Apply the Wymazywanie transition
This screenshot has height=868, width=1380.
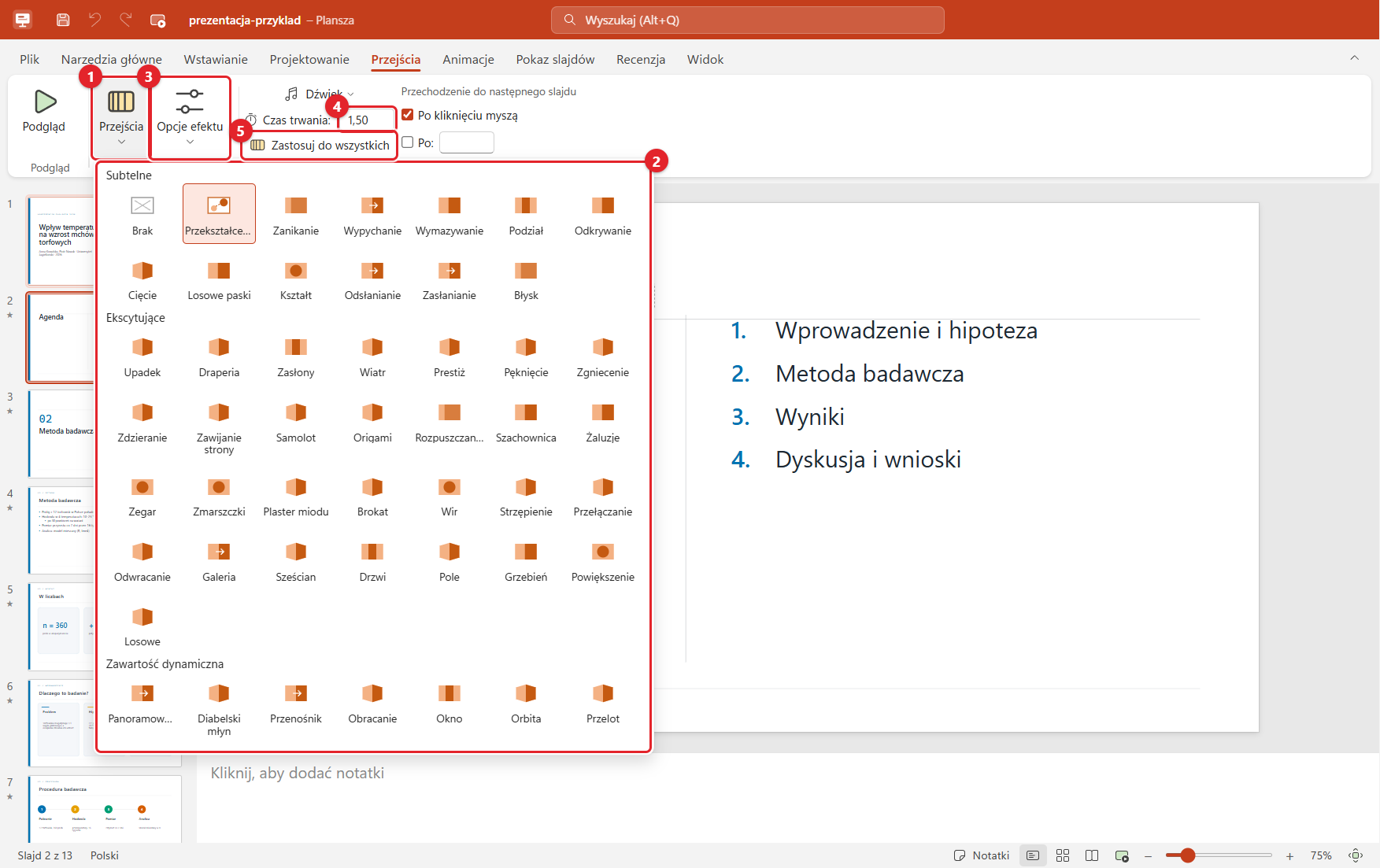tap(450, 214)
